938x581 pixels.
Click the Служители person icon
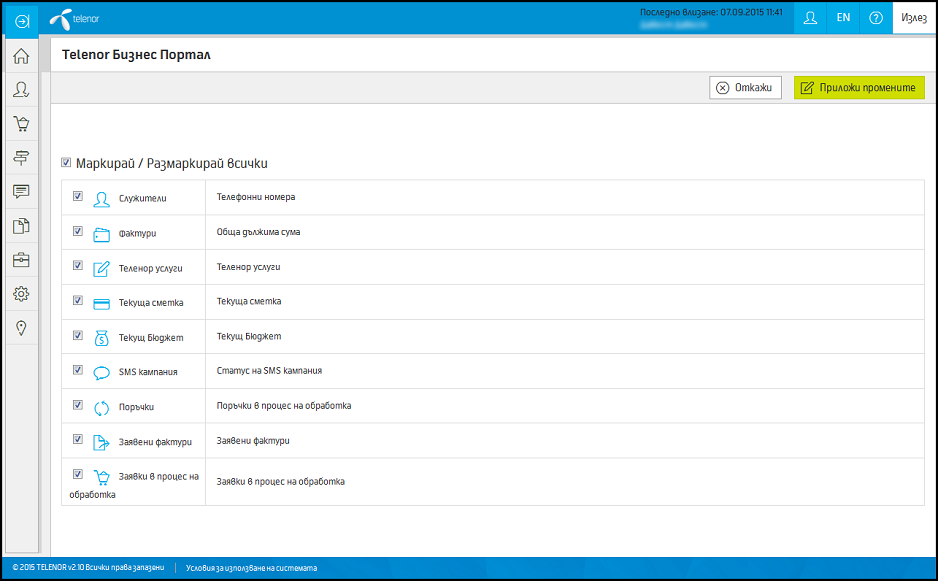coord(102,199)
